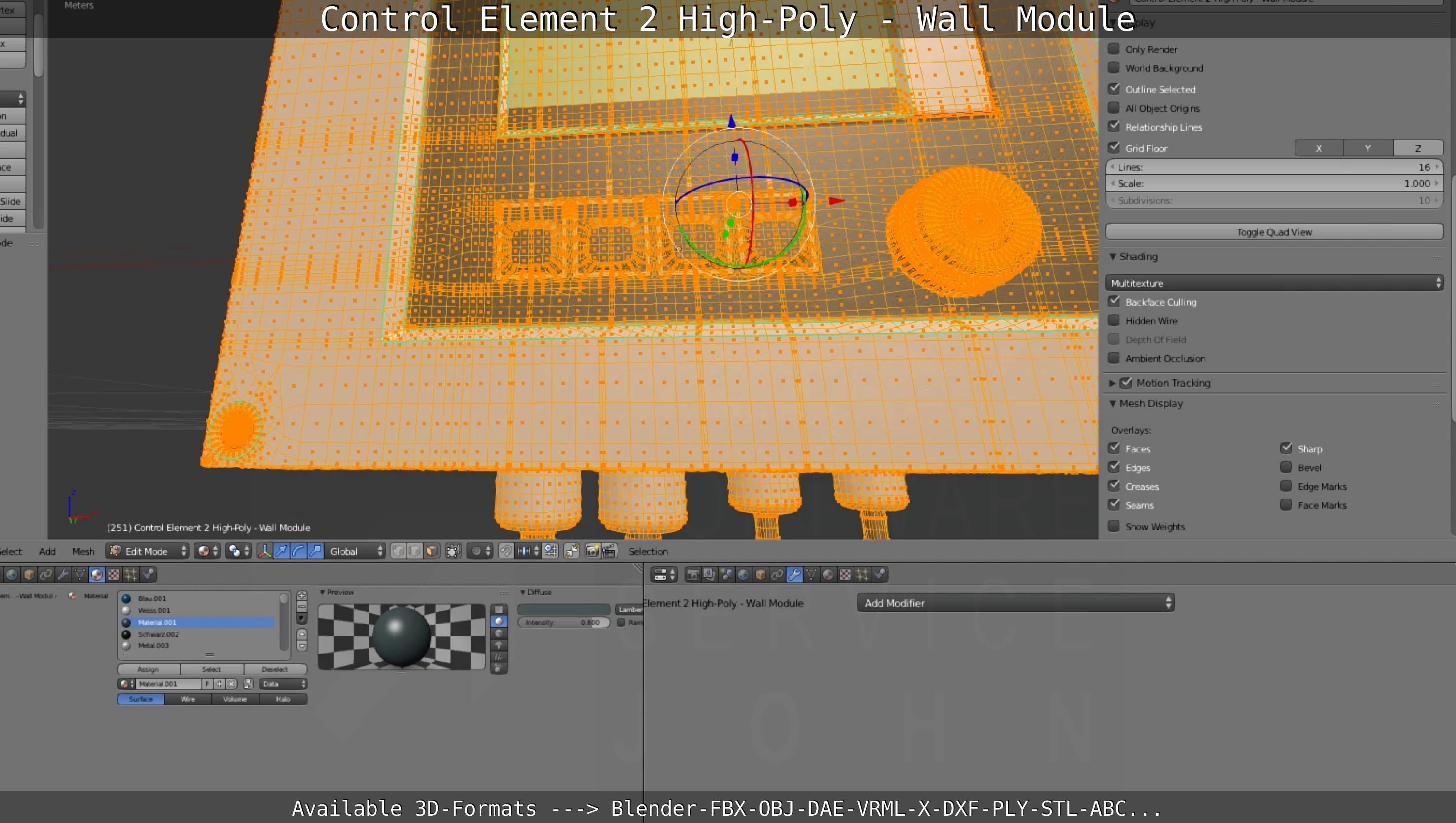The width and height of the screenshot is (1456, 823).
Task: Open Modifiers wrench tab in right properties
Action: click(794, 575)
